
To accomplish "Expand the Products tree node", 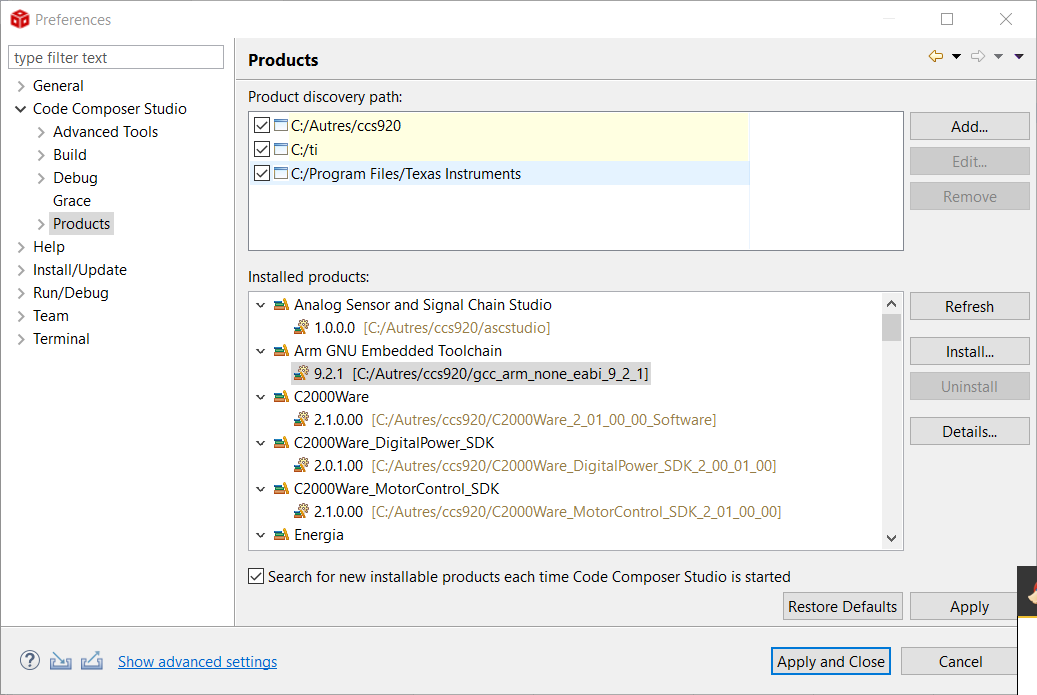I will [x=41, y=224].
